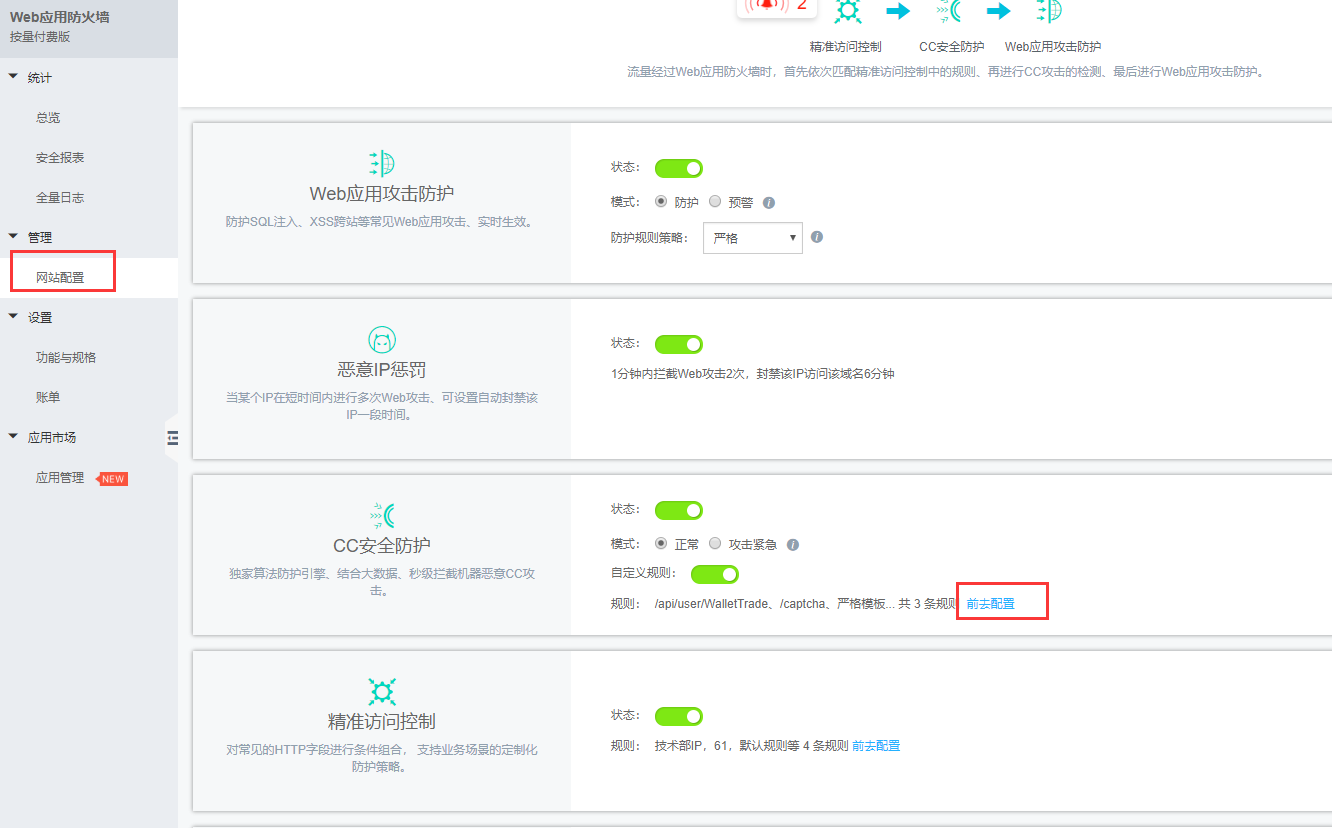Click the Web应用攻击防护 label in flow diagram
The height and width of the screenshot is (828, 1332).
(1053, 47)
